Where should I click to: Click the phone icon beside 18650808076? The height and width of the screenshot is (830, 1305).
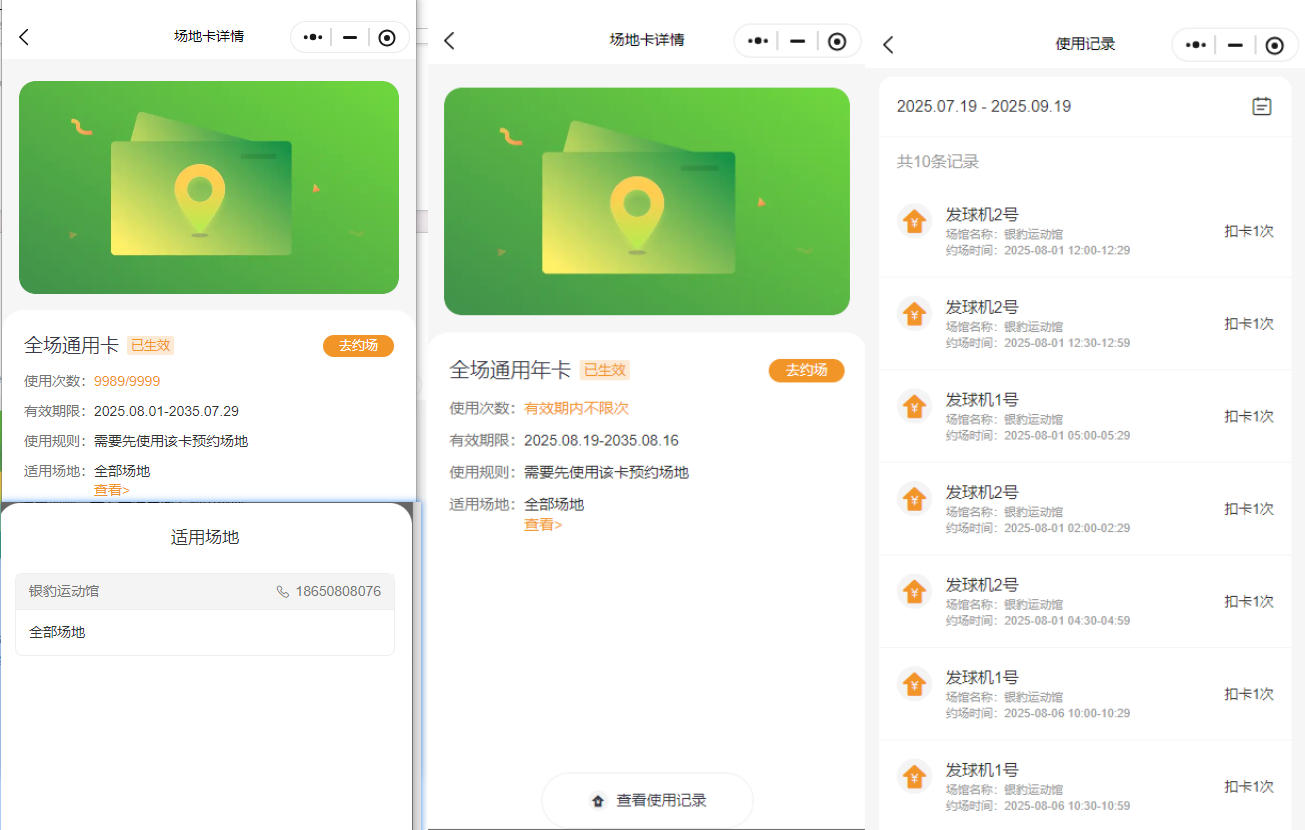coord(283,592)
